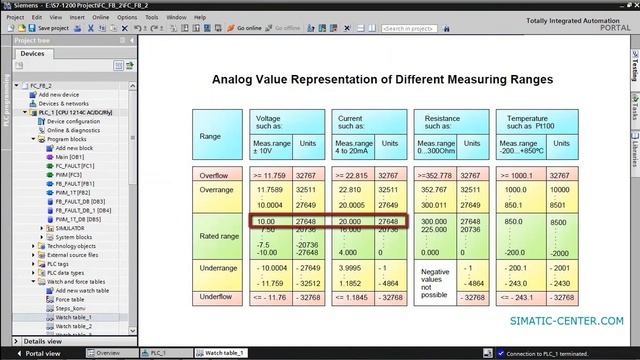
Task: Click the greyed Go offline button
Action: (283, 28)
